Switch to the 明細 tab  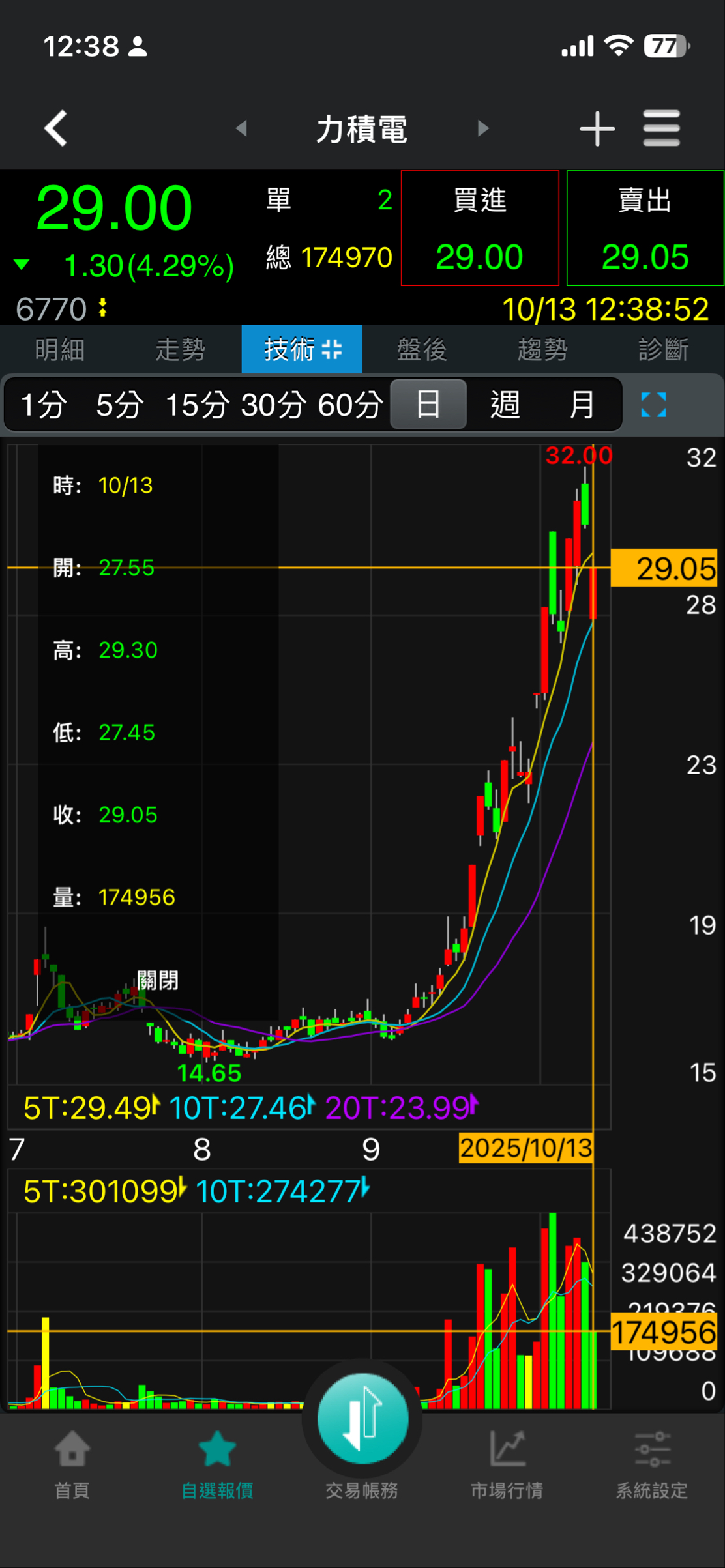[x=60, y=349]
